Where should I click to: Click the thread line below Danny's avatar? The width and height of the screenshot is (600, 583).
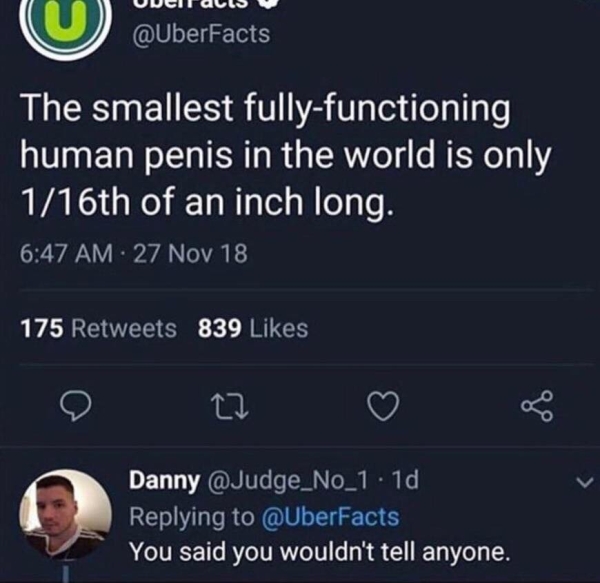(67, 573)
